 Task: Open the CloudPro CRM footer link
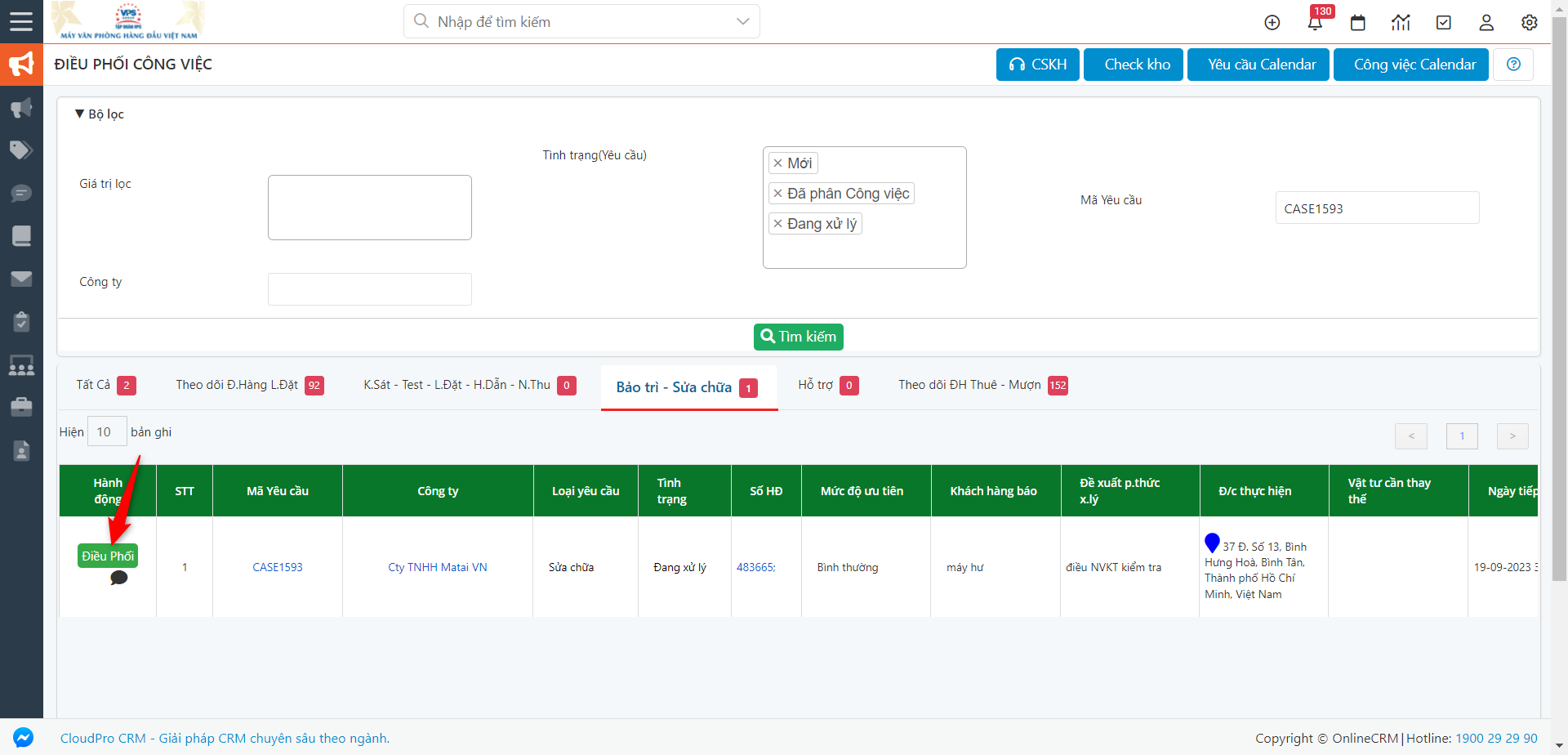point(225,738)
